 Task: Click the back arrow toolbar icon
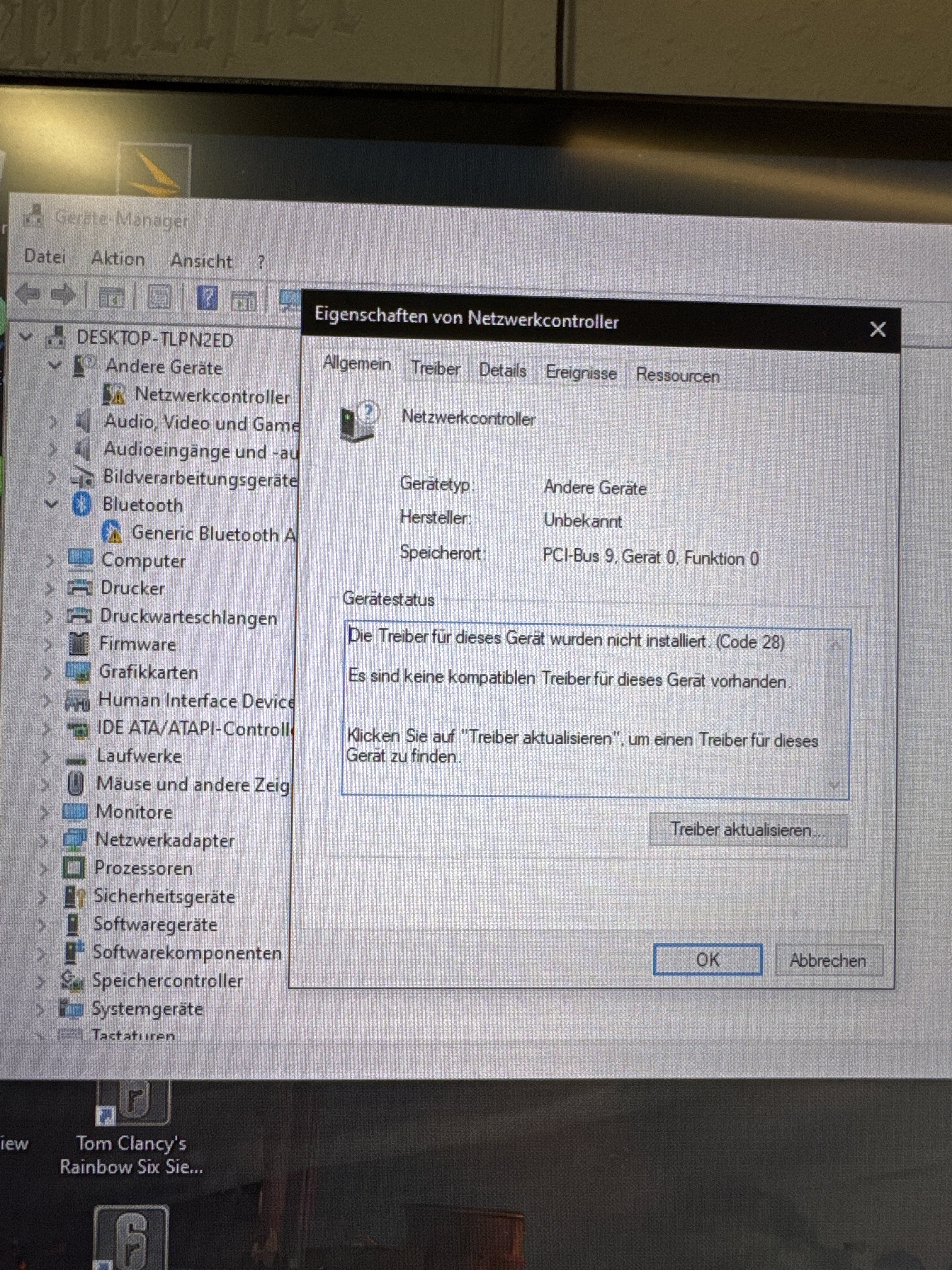[x=27, y=294]
